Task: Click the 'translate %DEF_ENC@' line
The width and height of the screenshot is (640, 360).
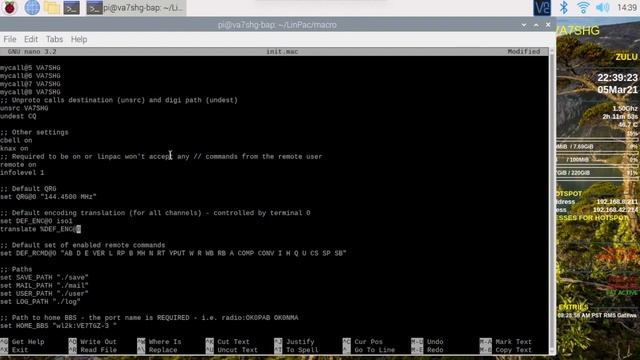Action: [40, 229]
